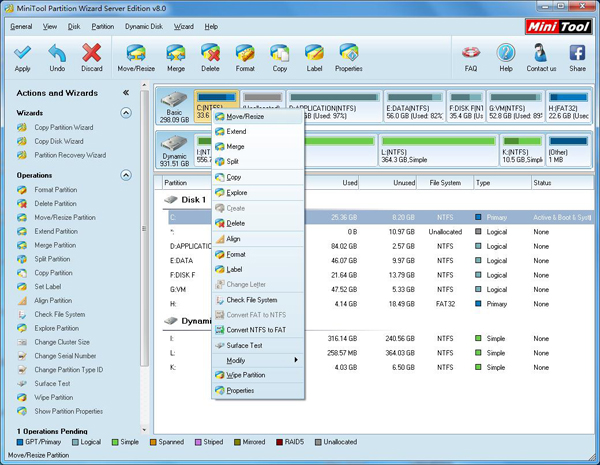The width and height of the screenshot is (600, 465).
Task: Click the Undo arrow icon
Action: (57, 53)
